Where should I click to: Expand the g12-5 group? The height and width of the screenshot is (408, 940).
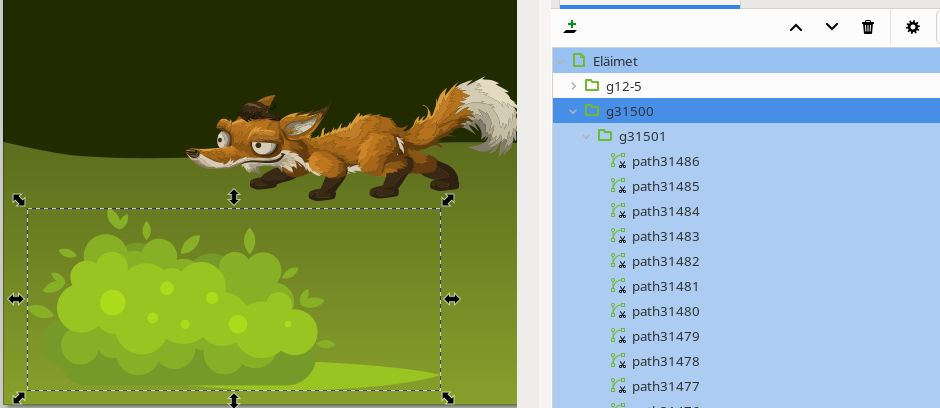tap(573, 86)
